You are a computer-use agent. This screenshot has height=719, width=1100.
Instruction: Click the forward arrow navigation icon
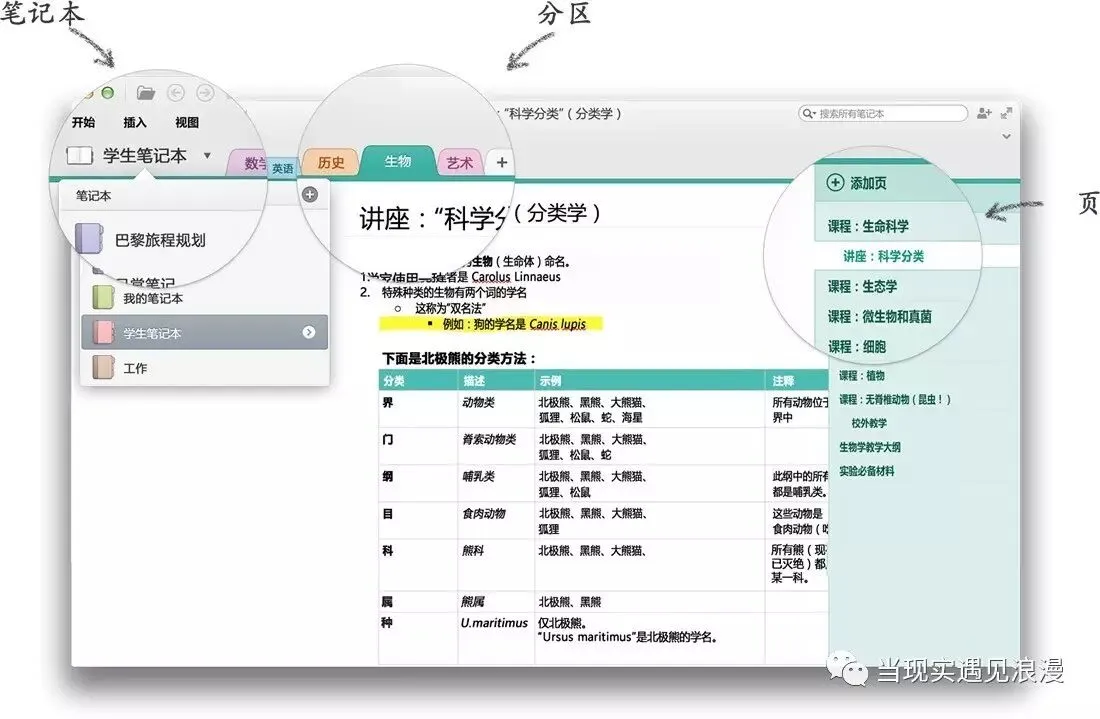[x=205, y=93]
